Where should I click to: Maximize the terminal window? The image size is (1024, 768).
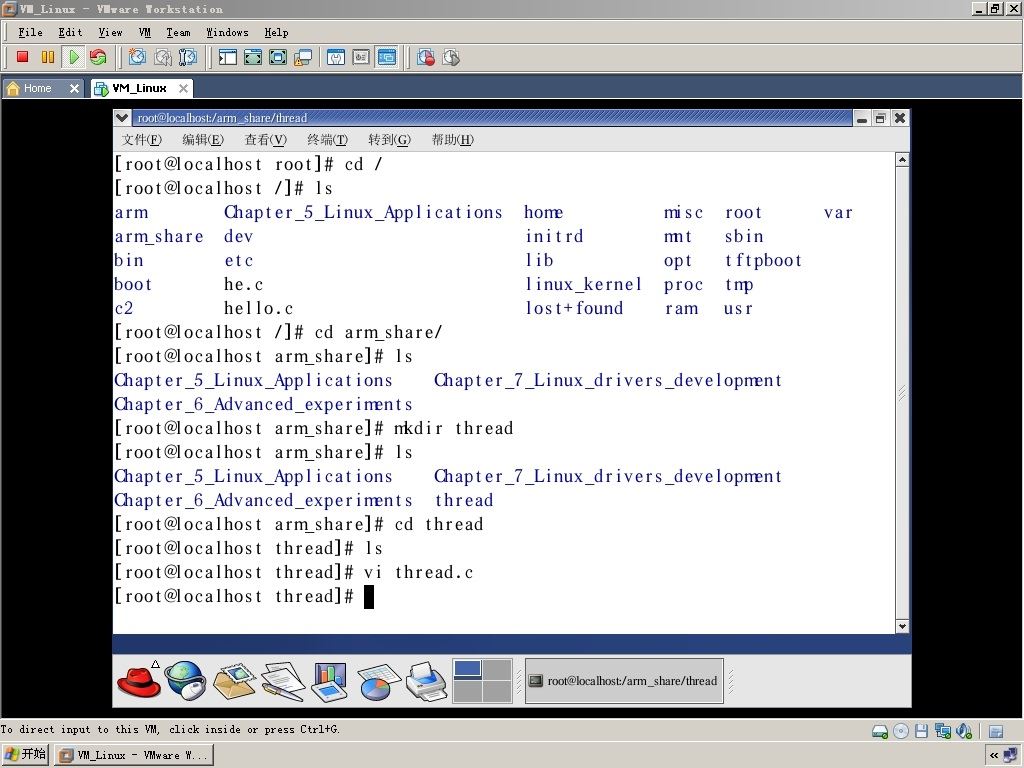pyautogui.click(x=880, y=118)
